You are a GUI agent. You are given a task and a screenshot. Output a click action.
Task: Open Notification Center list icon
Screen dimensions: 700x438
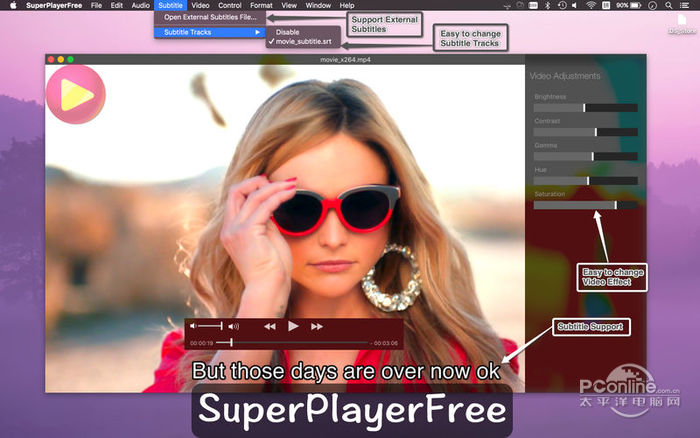click(684, 5)
